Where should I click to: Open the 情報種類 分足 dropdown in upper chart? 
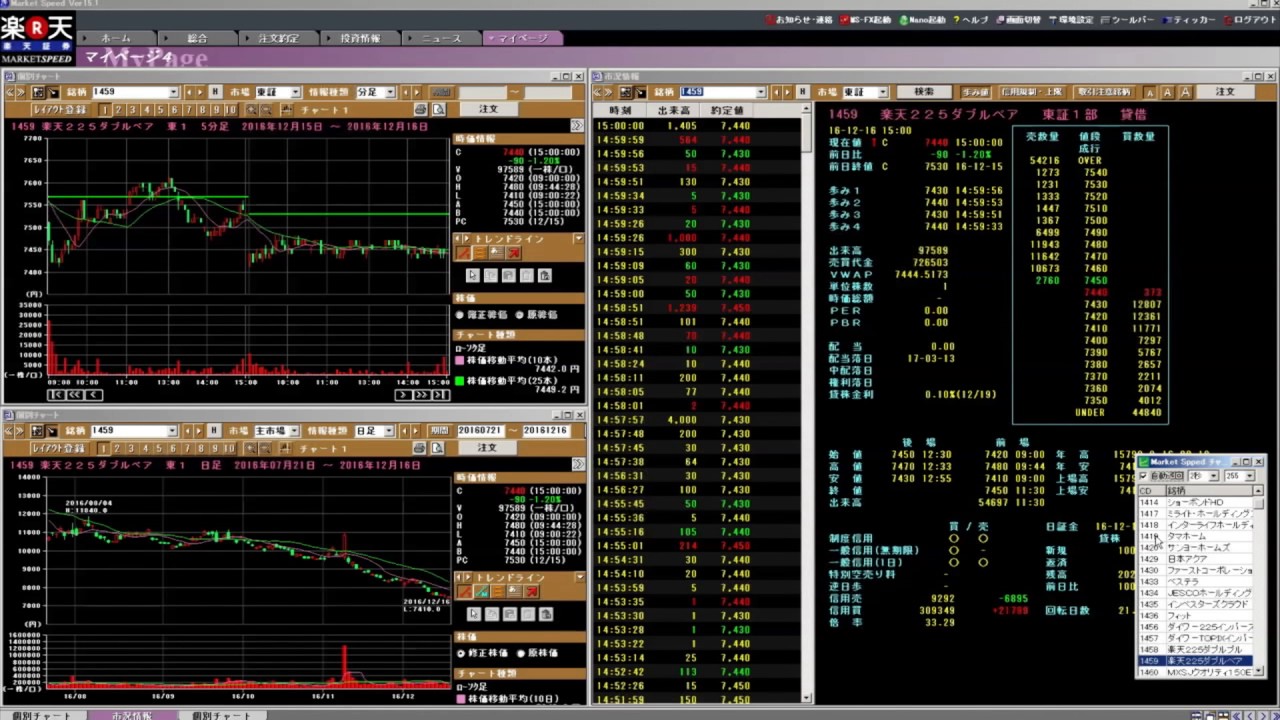pyautogui.click(x=389, y=92)
